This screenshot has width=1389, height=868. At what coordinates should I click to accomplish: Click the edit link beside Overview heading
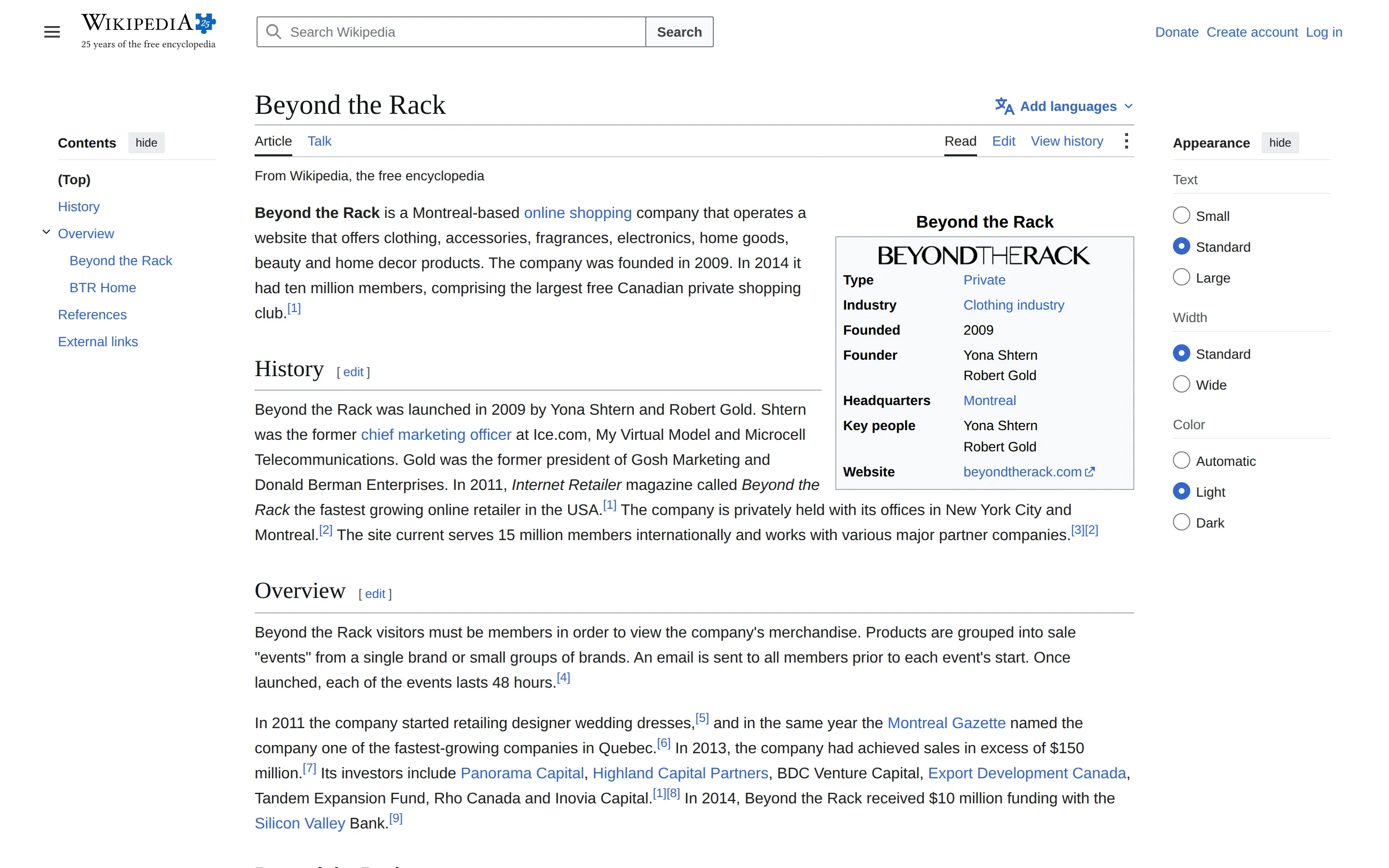coord(375,594)
